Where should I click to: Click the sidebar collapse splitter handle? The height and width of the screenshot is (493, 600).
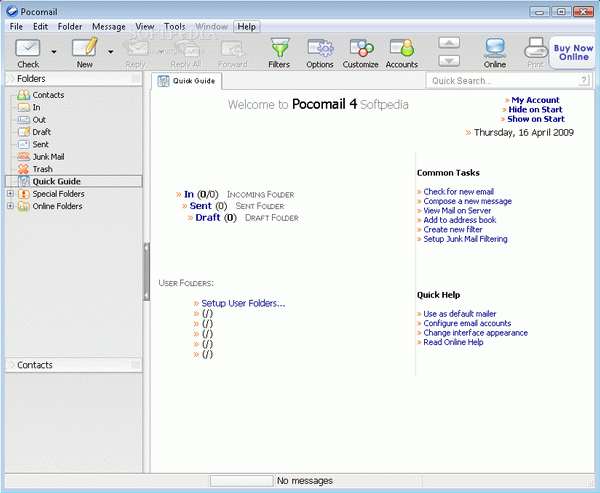(147, 271)
